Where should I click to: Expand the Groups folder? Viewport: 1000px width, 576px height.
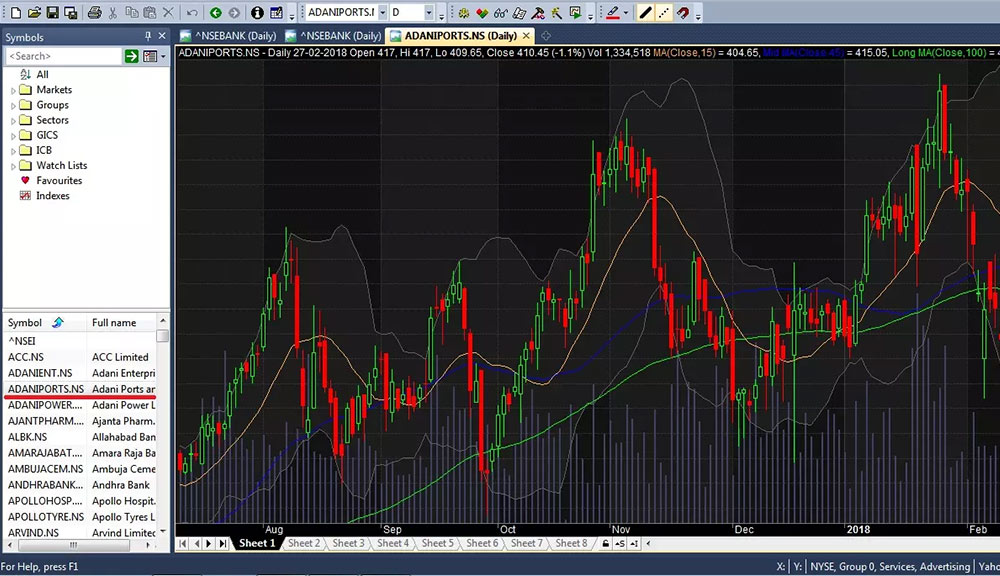click(x=13, y=105)
